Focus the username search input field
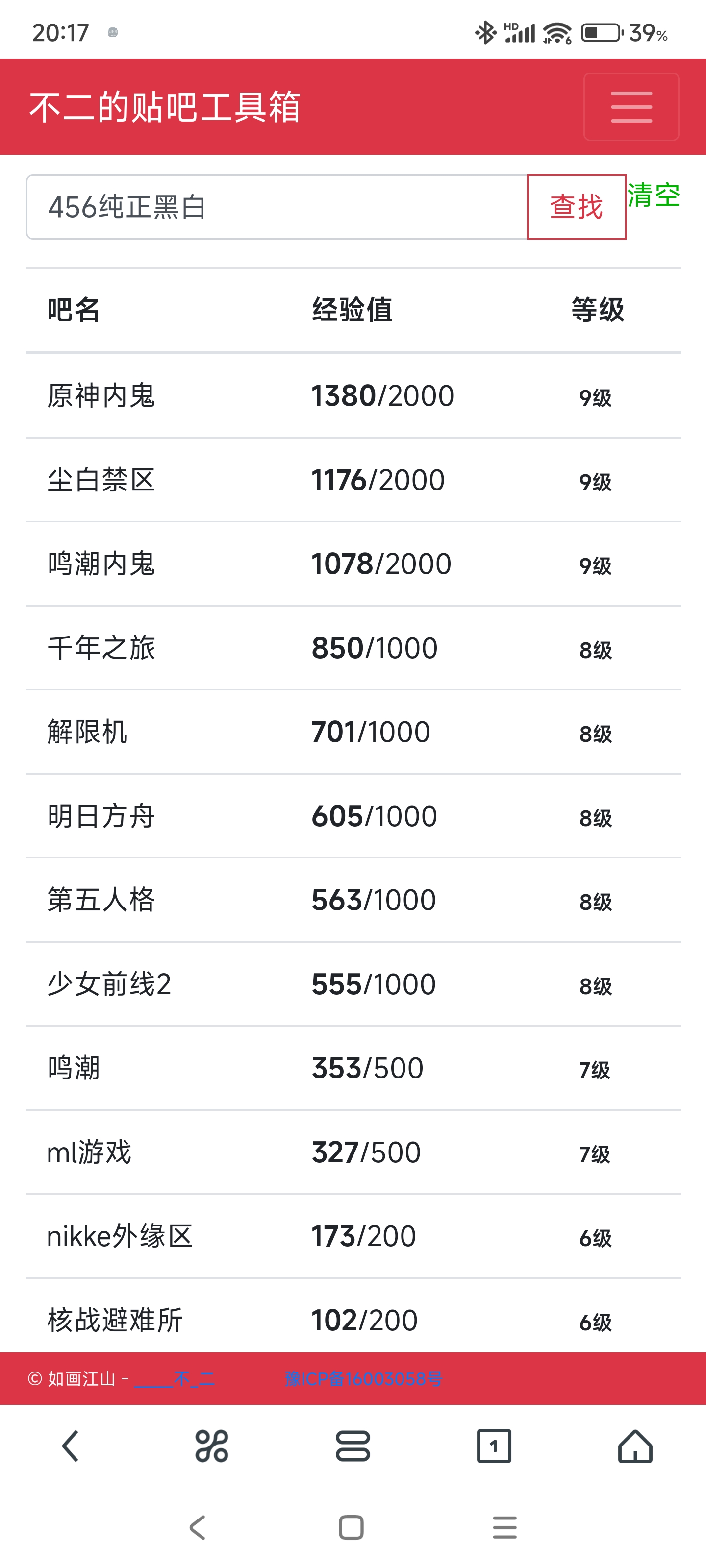This screenshot has height=1568, width=706. coord(277,207)
